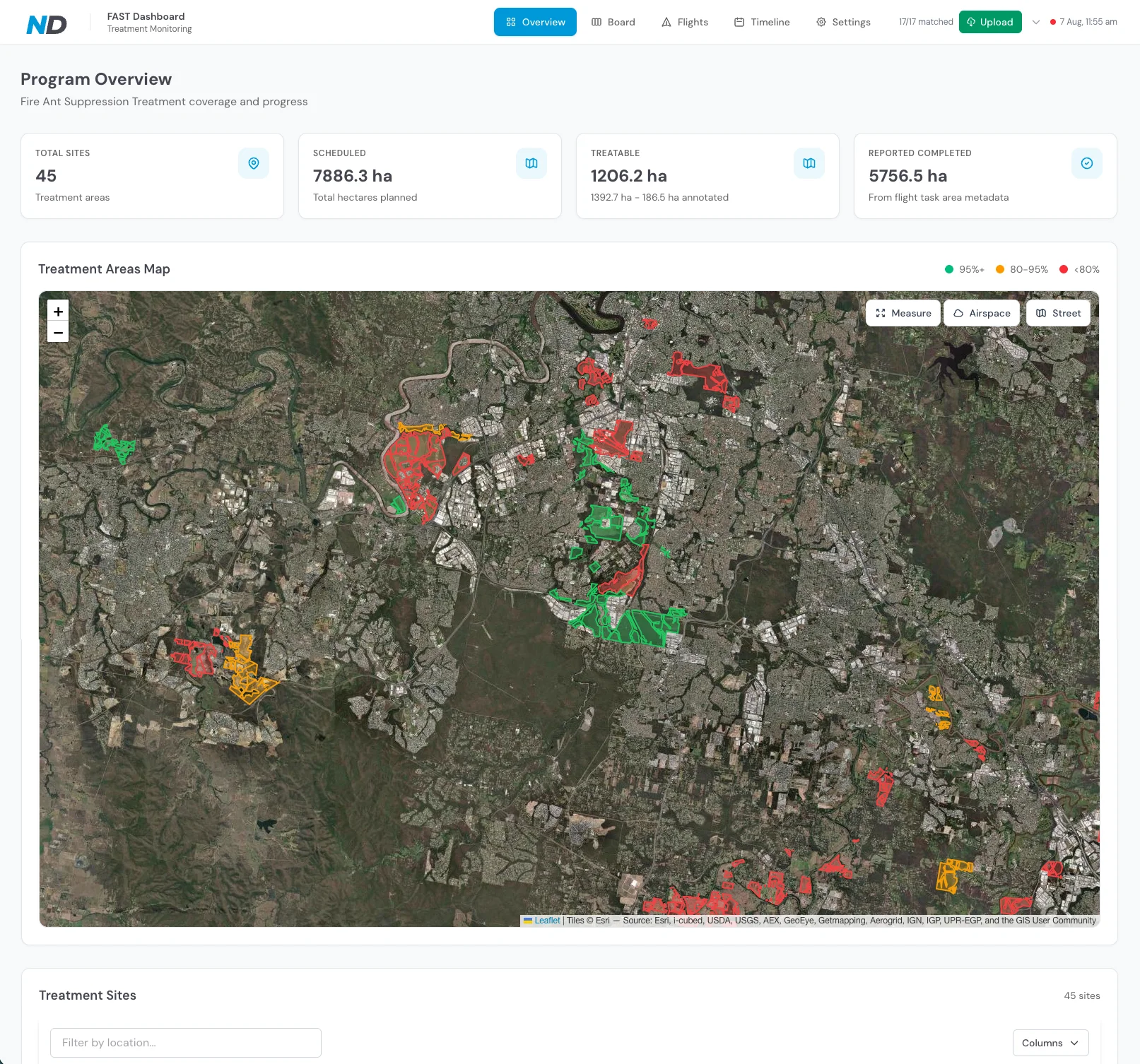
Task: Click the Treatable card map icon
Action: [x=809, y=163]
